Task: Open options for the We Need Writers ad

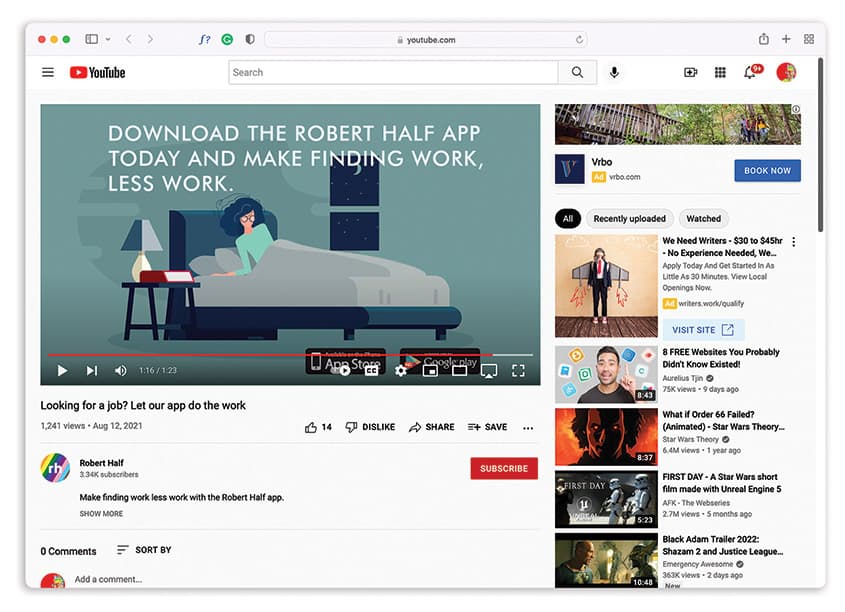Action: click(x=793, y=242)
